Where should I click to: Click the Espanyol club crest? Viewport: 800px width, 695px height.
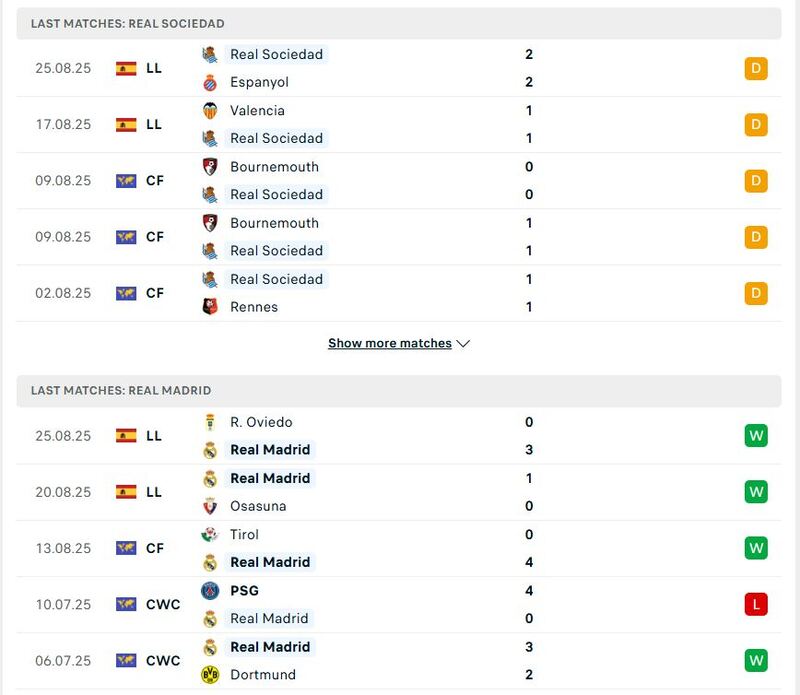point(210,82)
